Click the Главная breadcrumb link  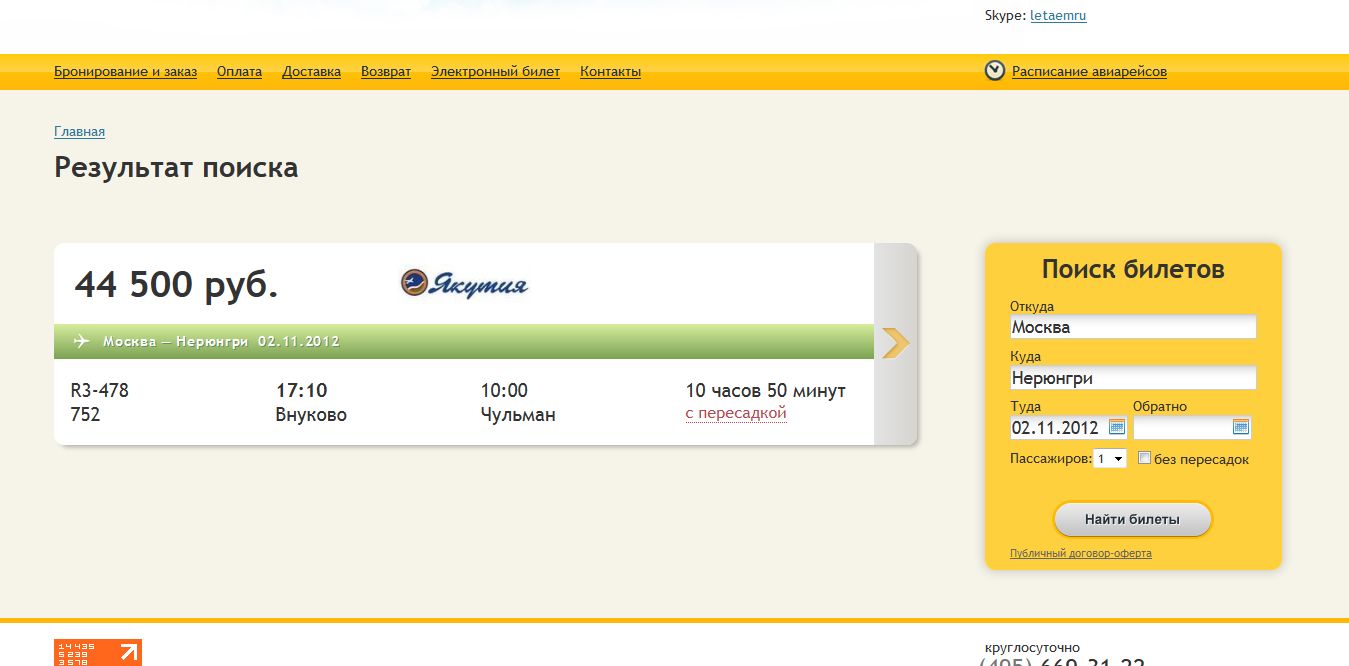79,132
